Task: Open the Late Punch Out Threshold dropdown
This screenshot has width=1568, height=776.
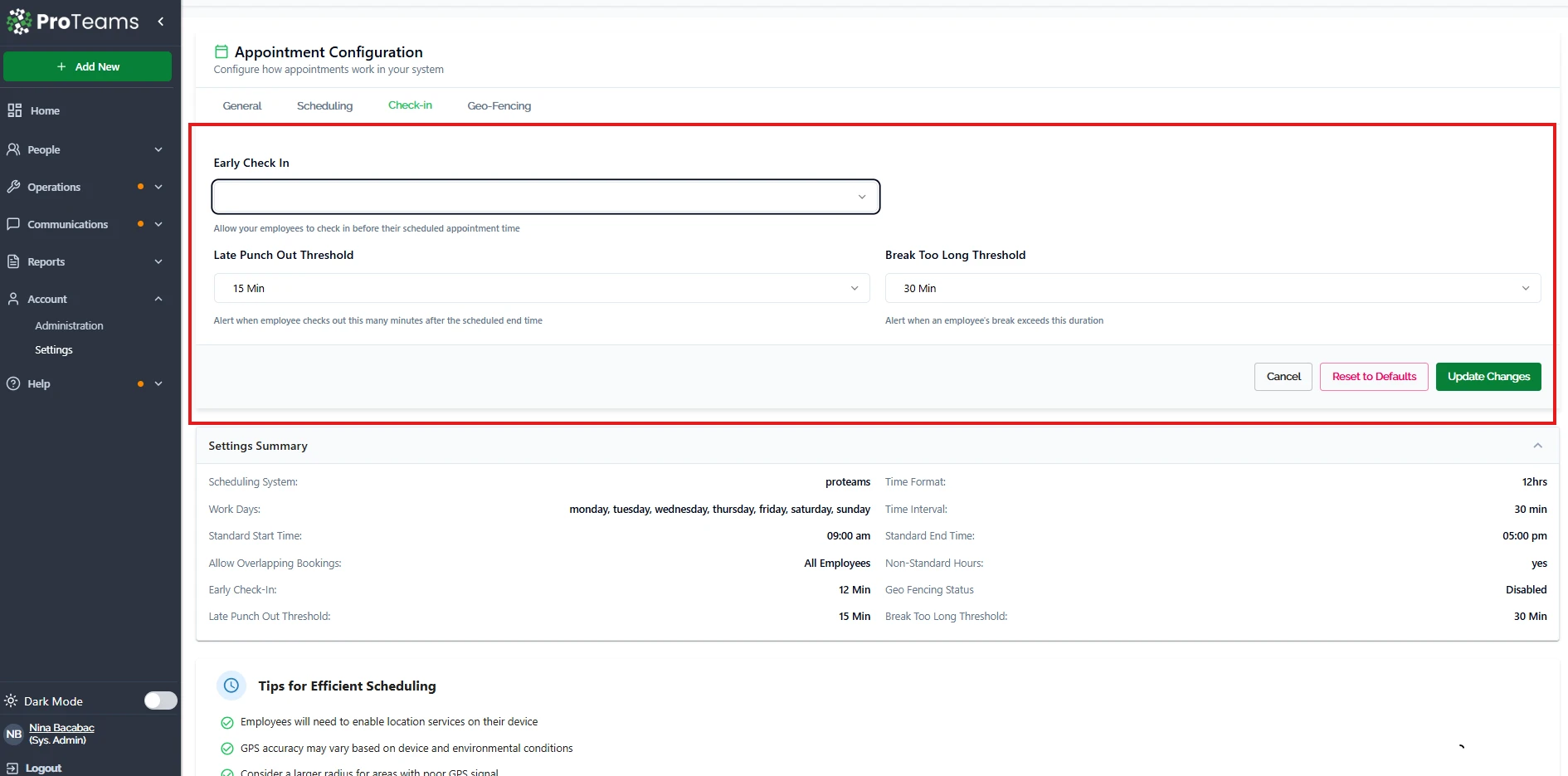Action: click(x=541, y=288)
